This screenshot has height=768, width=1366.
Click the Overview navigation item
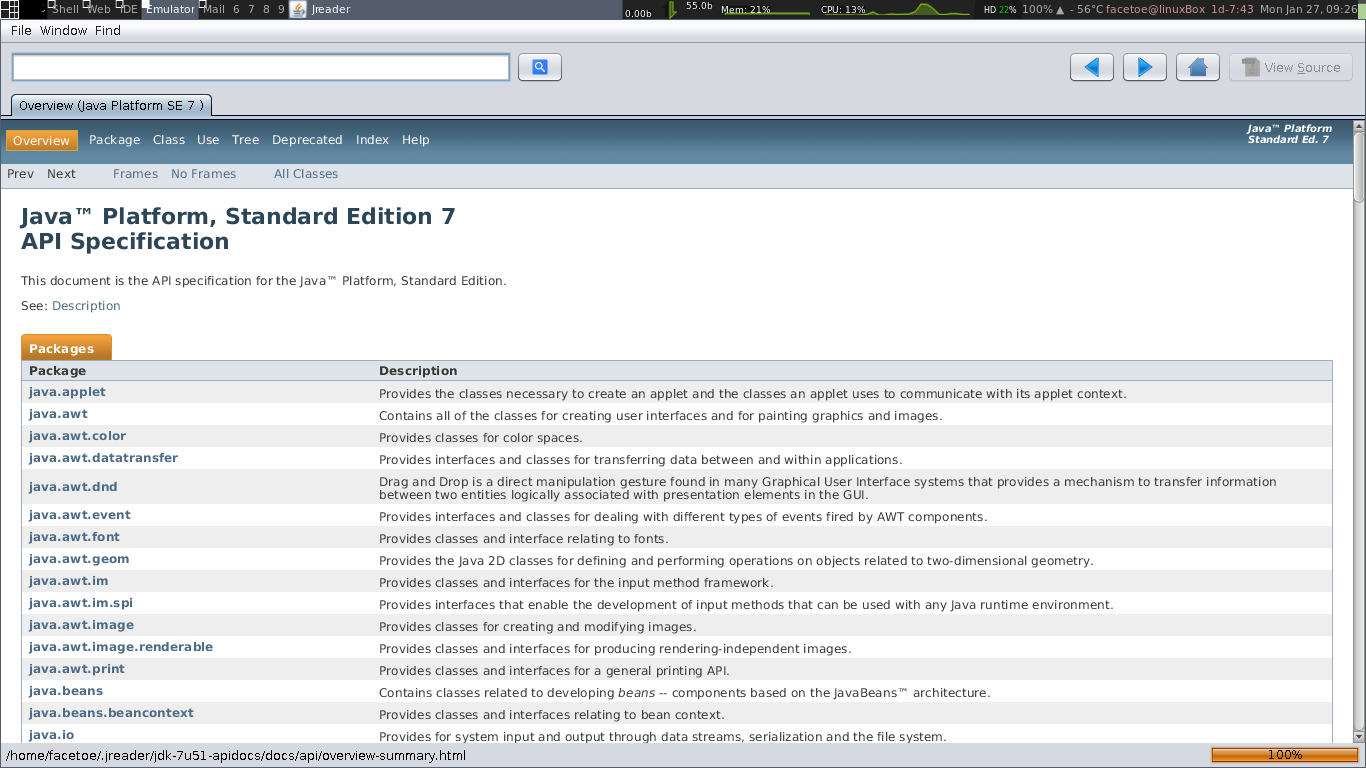pyautogui.click(x=41, y=140)
